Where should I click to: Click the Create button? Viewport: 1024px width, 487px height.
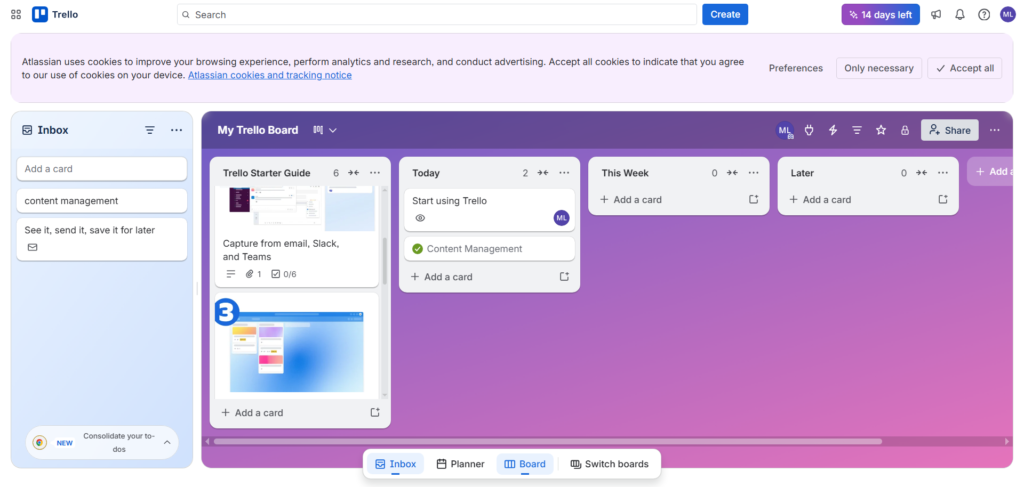(x=725, y=14)
